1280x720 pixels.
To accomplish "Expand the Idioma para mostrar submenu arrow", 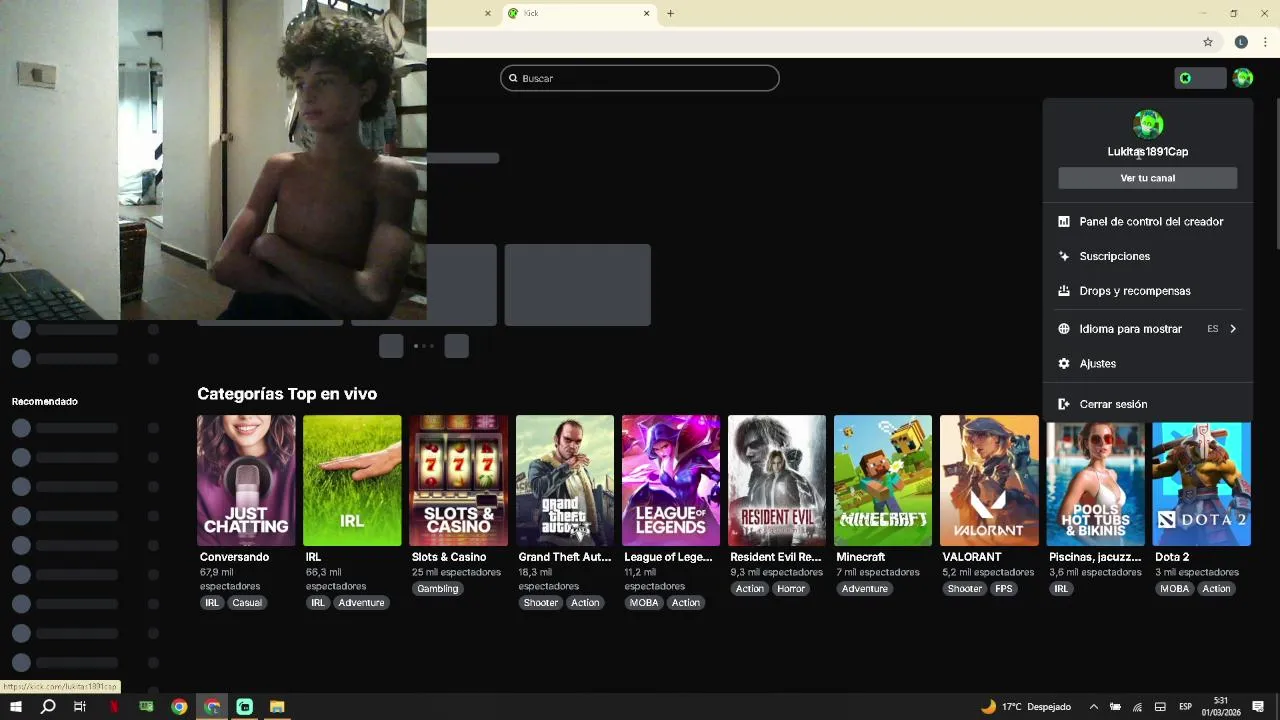I will 1233,329.
